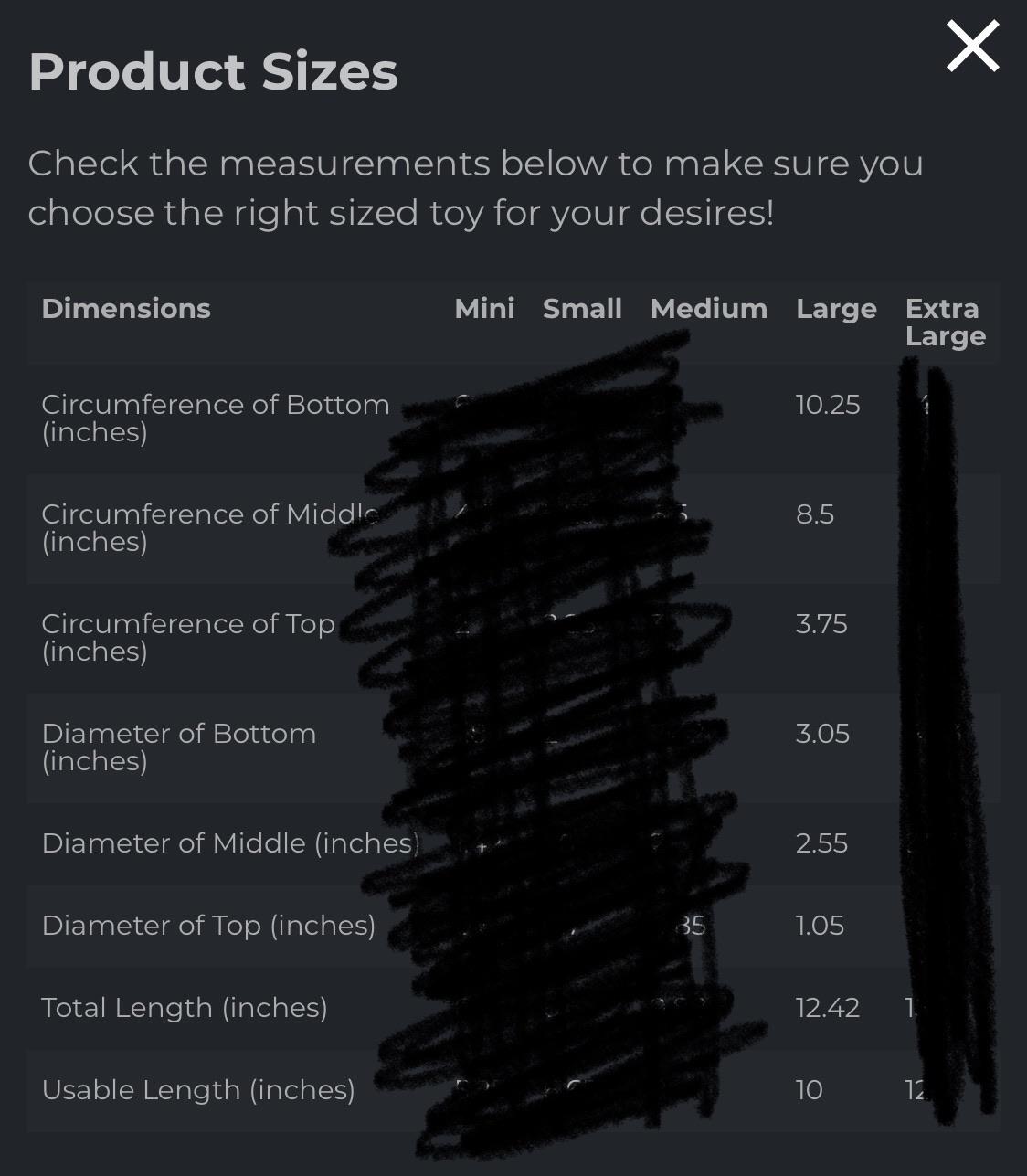Screen dimensions: 1027x1176
Task: Select the Dimensions column header
Action: [126, 309]
